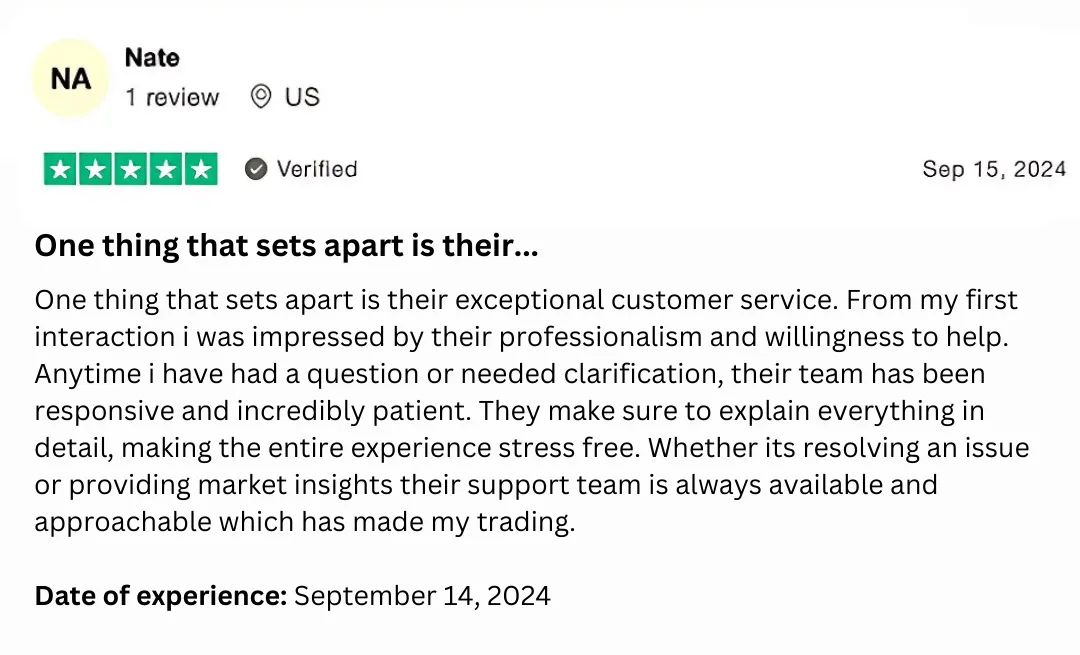Click the Verified label text
1080x655 pixels.
[317, 169]
